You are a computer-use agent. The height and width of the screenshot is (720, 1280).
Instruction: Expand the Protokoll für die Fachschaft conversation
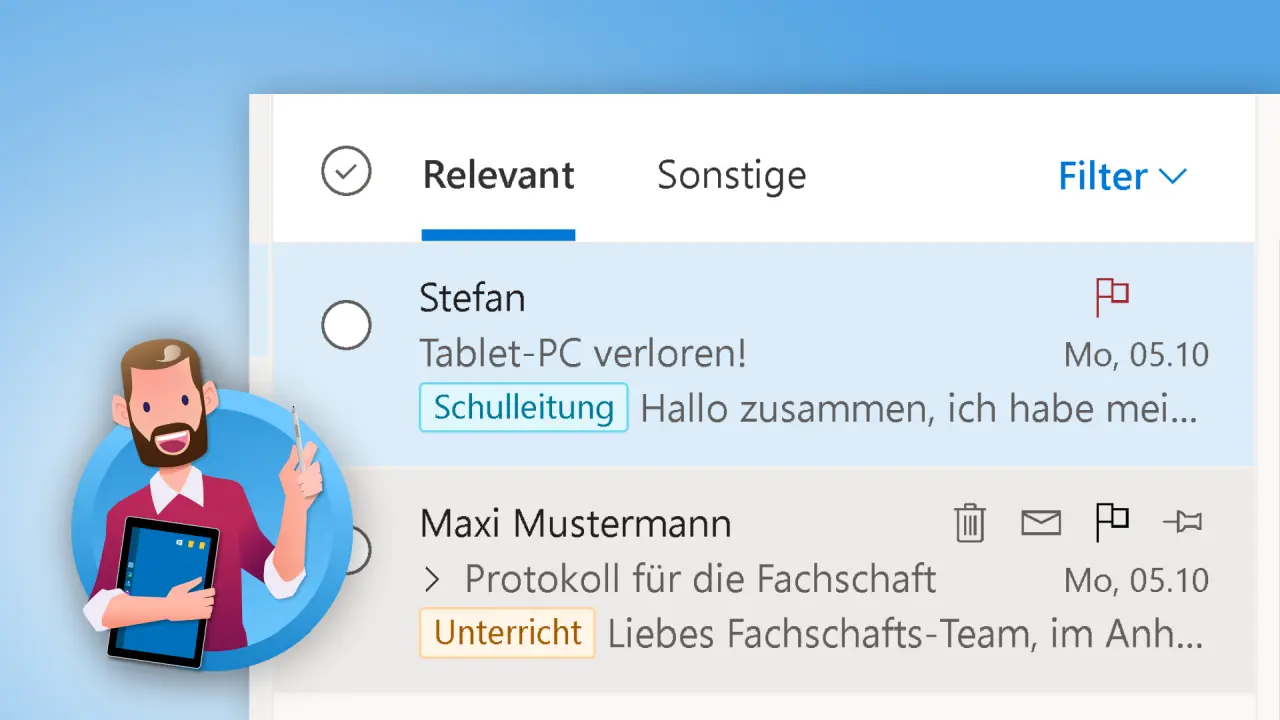click(432, 578)
